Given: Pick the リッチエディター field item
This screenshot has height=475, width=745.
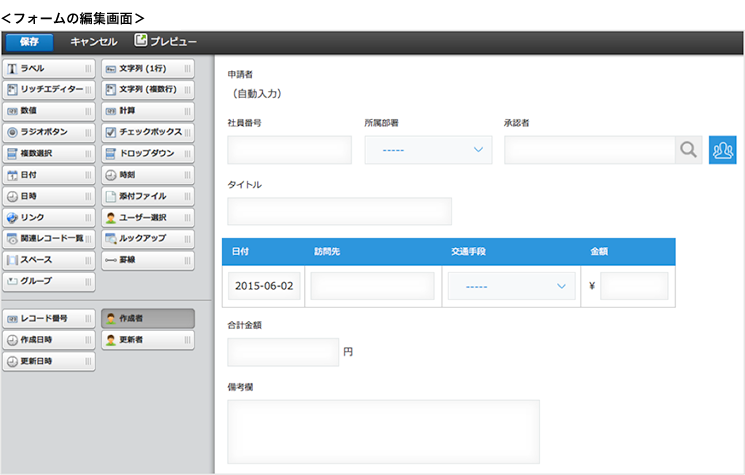Looking at the screenshot, I should point(49,89).
